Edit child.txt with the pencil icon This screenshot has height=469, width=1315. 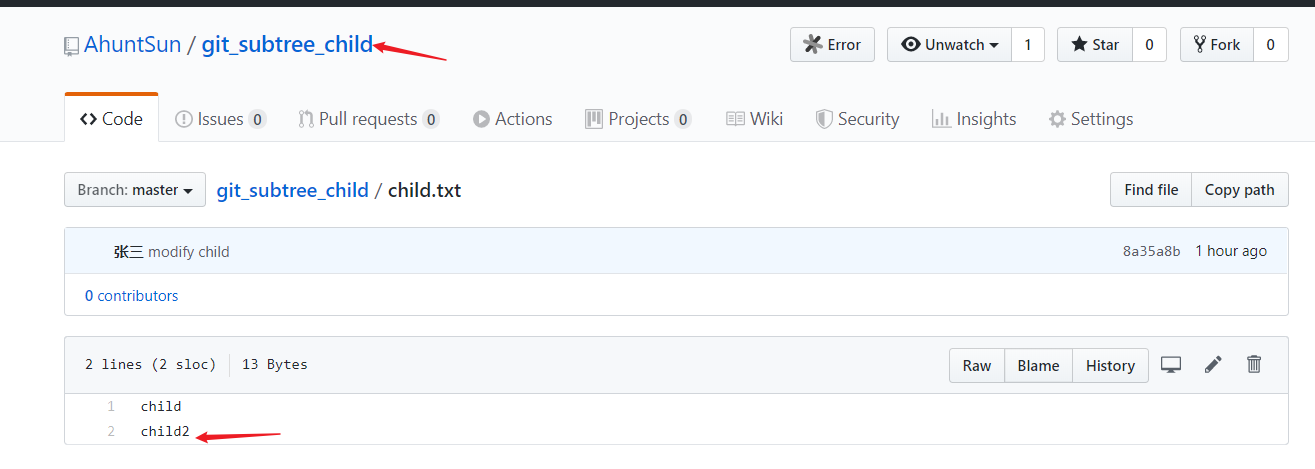pyautogui.click(x=1213, y=365)
